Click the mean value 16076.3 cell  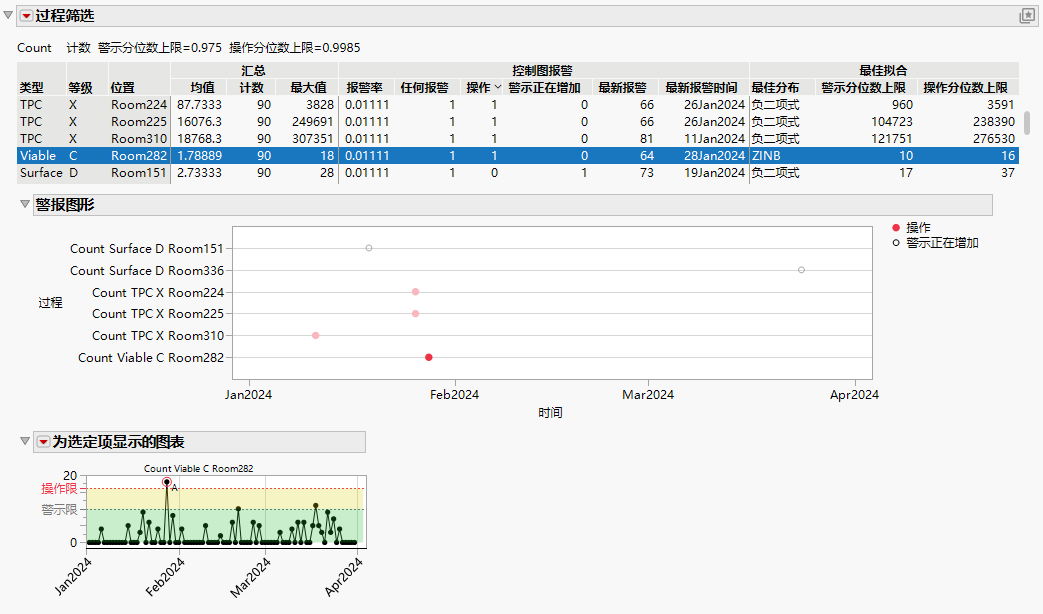199,122
